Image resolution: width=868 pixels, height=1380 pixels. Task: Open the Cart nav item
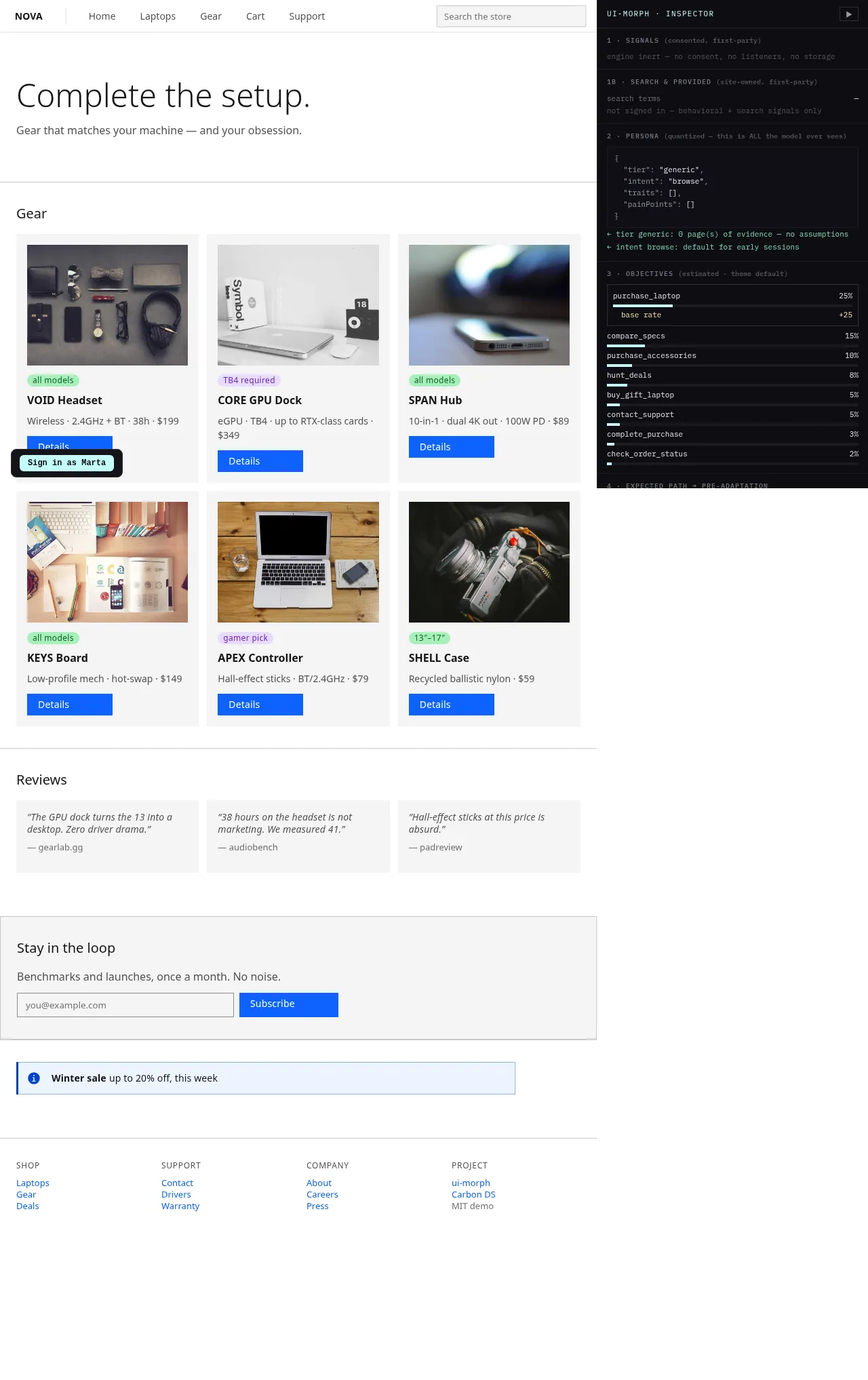click(255, 16)
